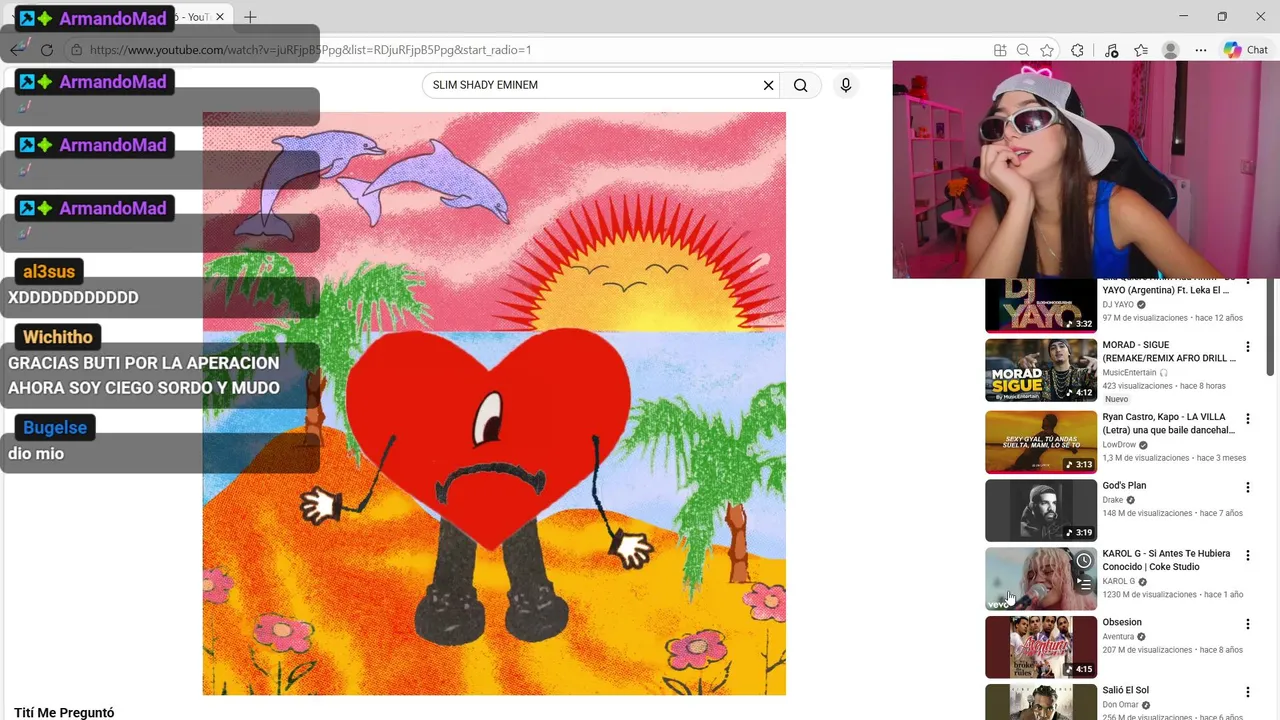This screenshot has width=1280, height=720.
Task: Add KAROL G video to queue
Action: pyautogui.click(x=1084, y=584)
